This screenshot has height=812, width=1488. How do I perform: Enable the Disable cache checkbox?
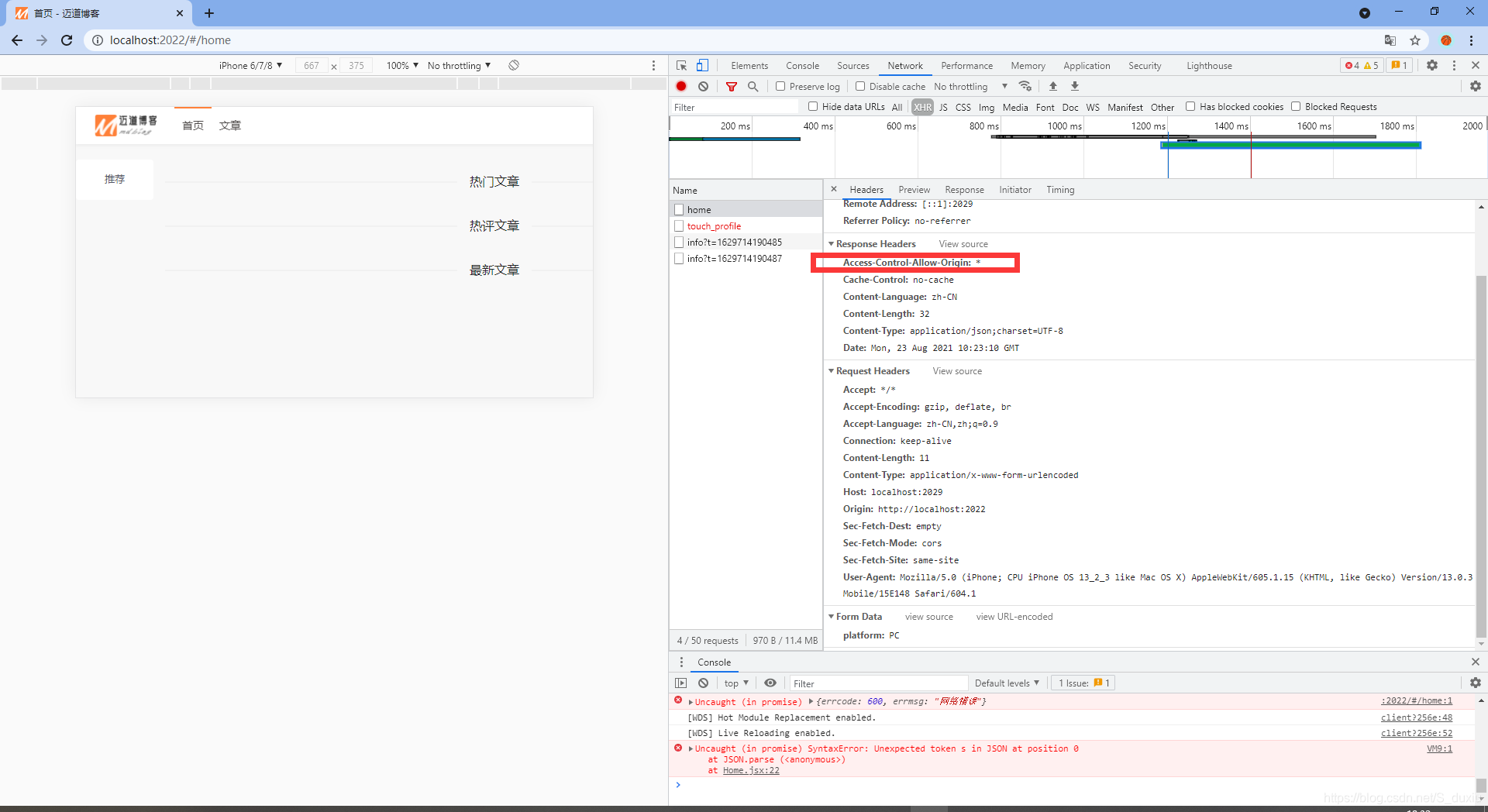point(860,86)
